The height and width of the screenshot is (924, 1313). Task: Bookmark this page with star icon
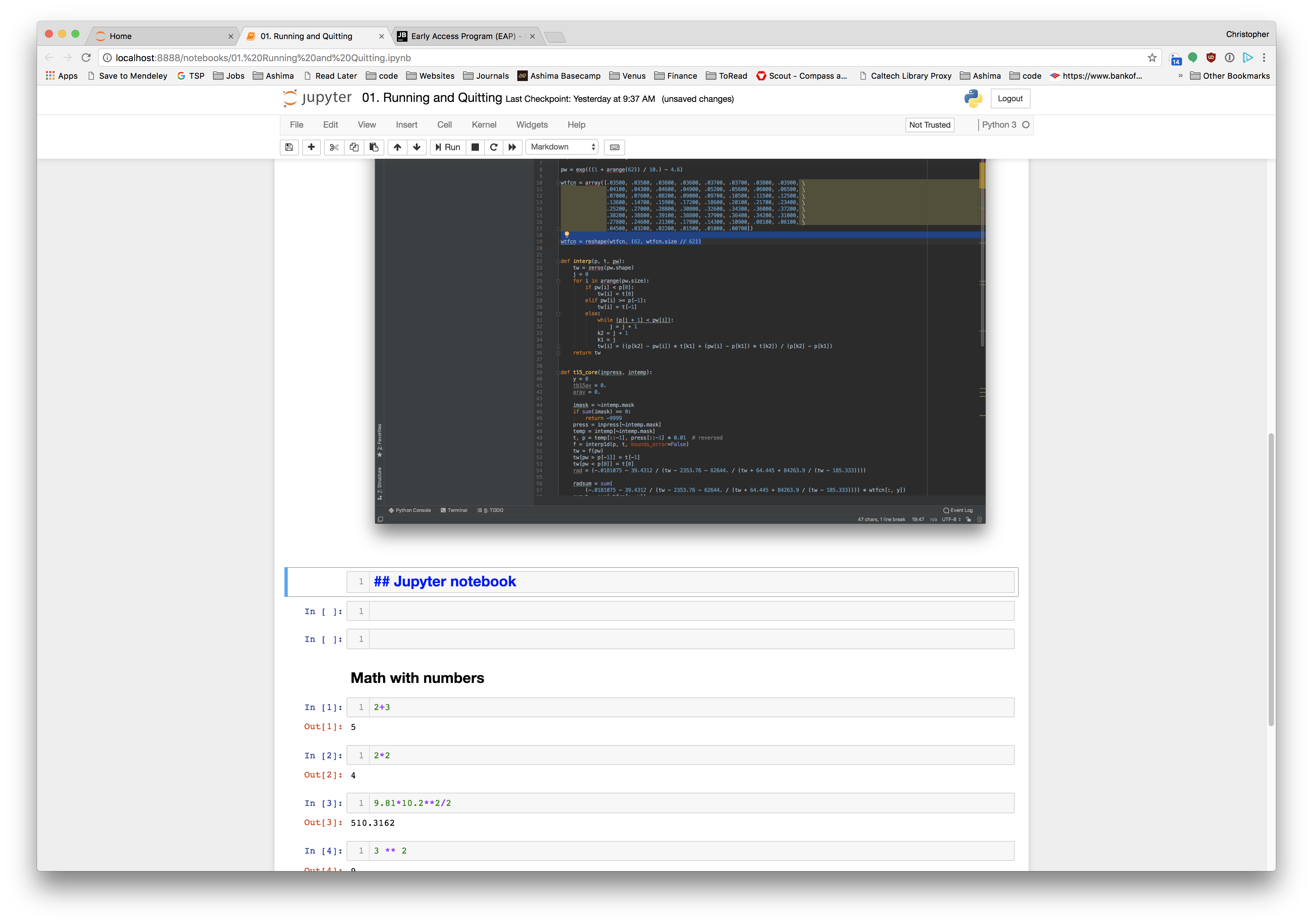point(1152,58)
